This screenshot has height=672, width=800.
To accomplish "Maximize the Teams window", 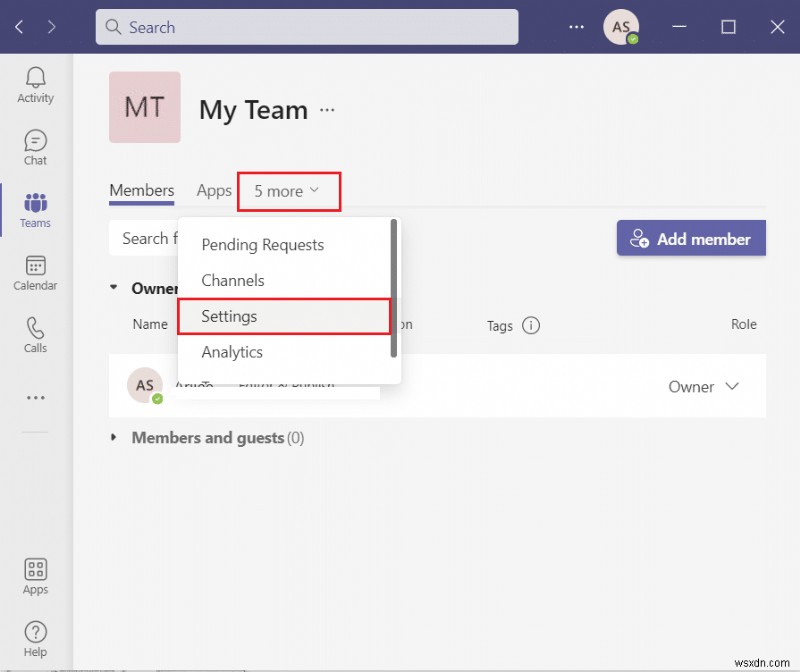I will 728,27.
